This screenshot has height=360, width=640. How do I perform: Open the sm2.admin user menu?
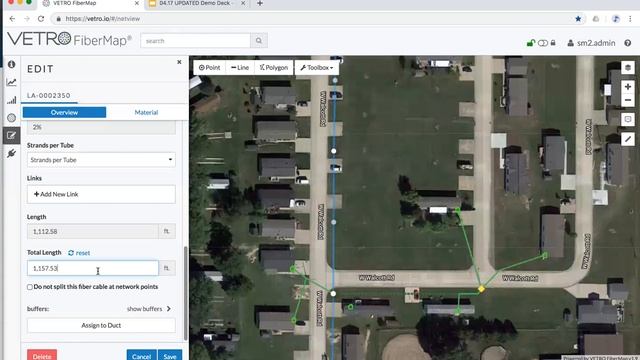(591, 43)
